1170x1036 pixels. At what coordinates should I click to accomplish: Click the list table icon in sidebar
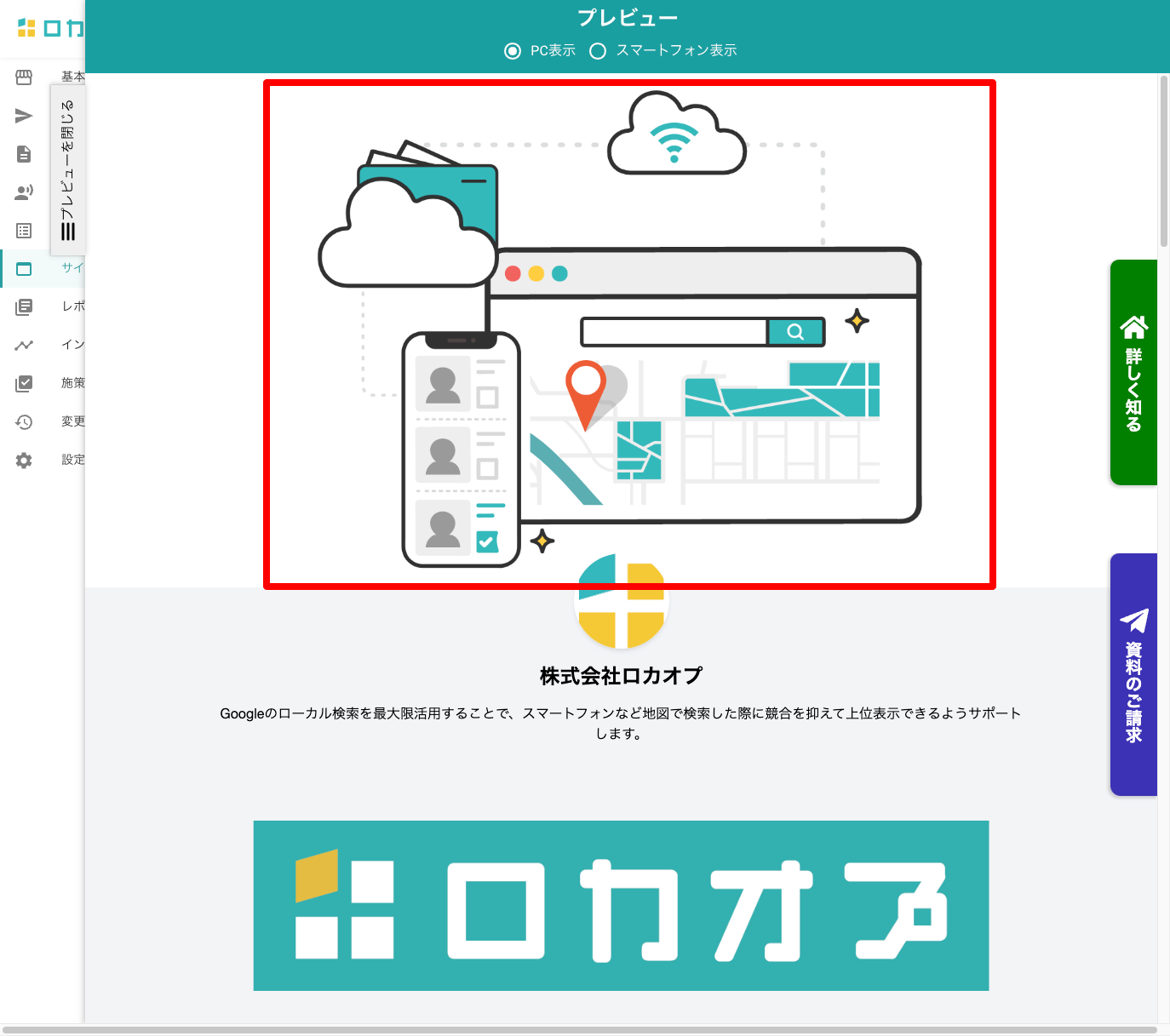(24, 231)
